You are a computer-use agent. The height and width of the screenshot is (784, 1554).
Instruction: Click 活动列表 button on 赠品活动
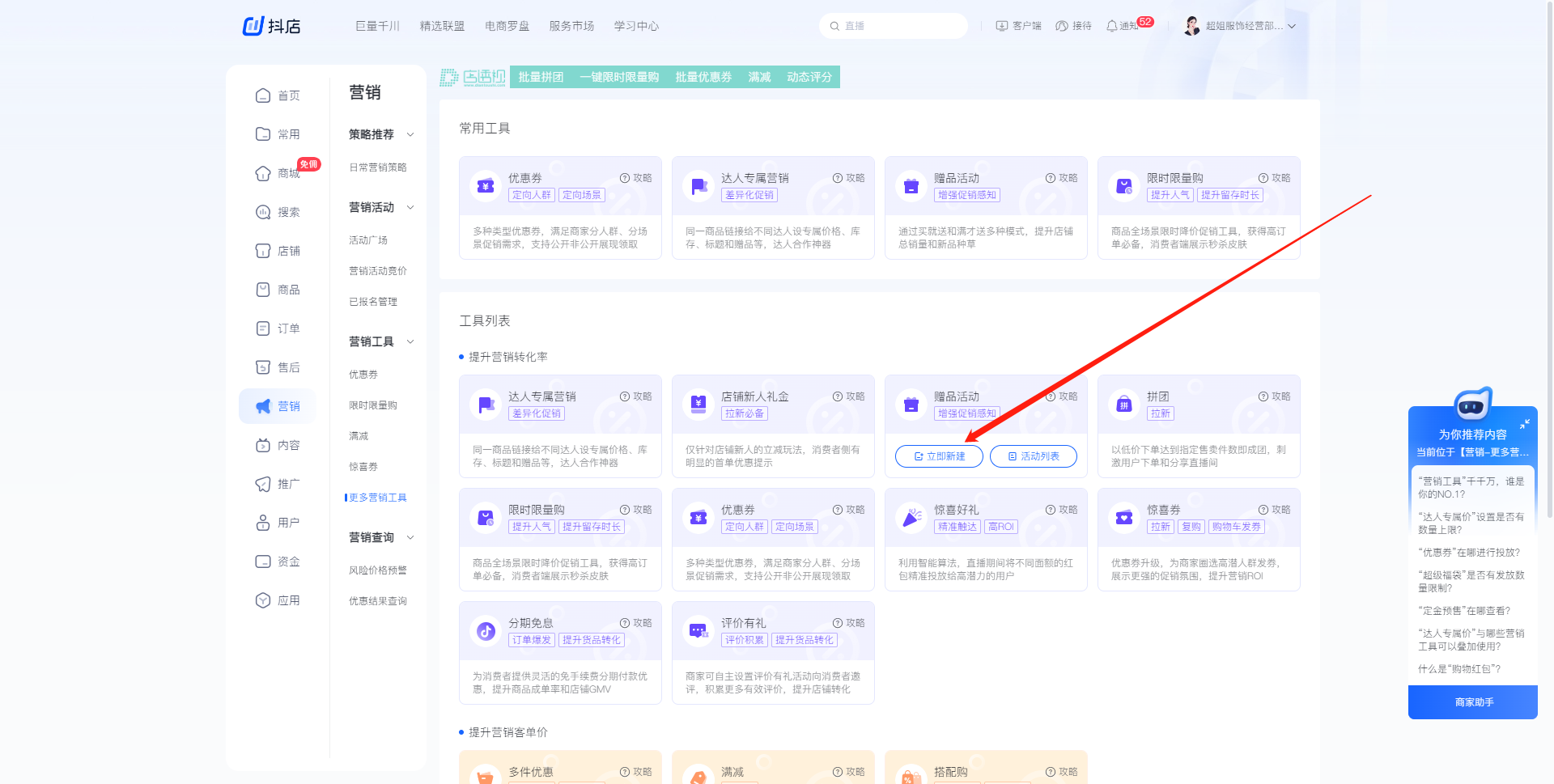click(x=1034, y=456)
